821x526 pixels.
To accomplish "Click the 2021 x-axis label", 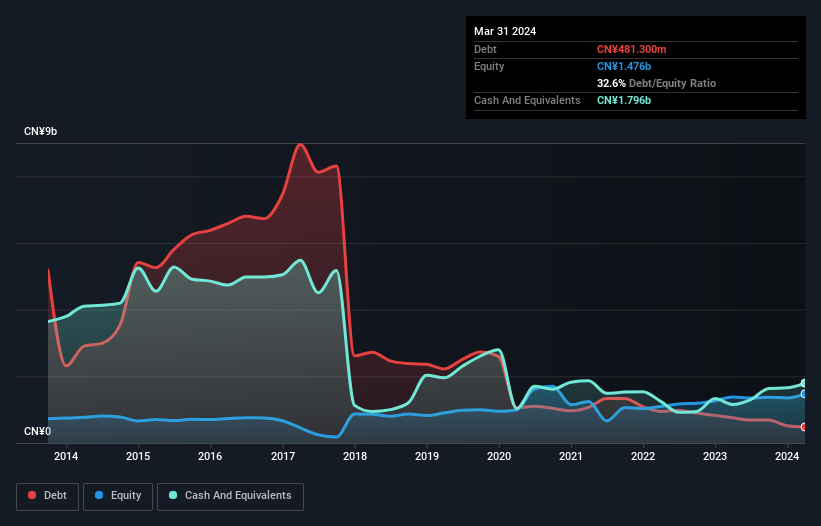I will click(x=571, y=456).
